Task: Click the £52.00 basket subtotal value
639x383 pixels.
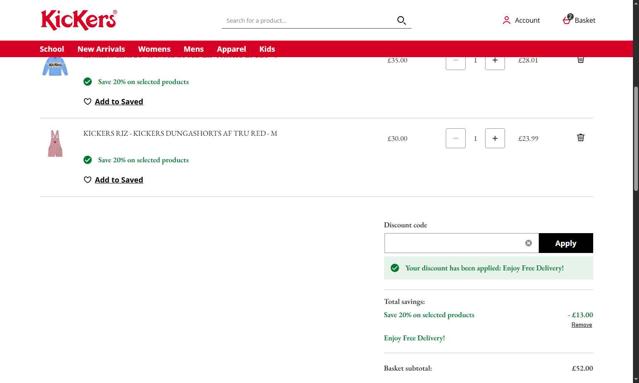Action: (x=582, y=368)
